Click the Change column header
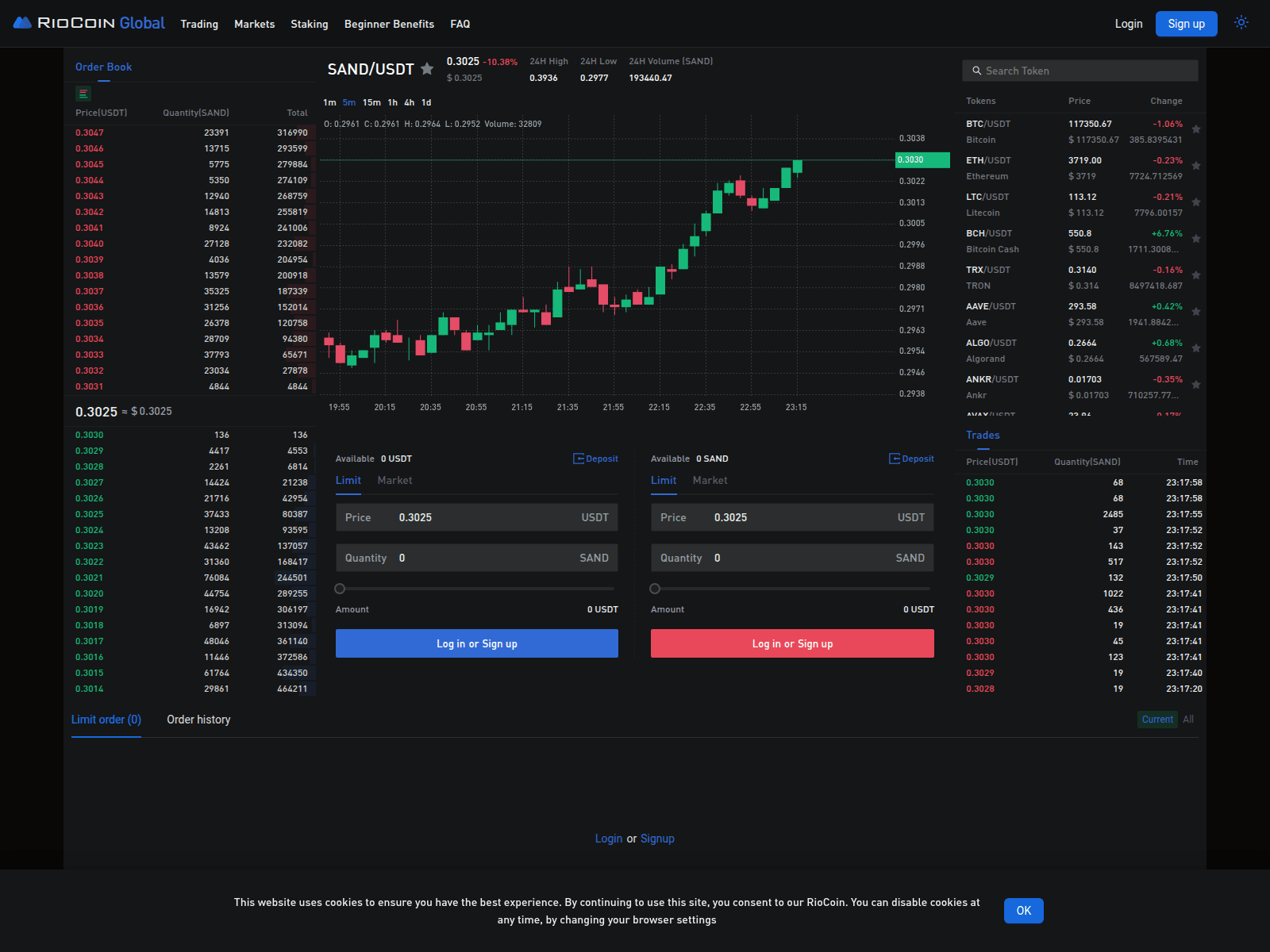The height and width of the screenshot is (952, 1270). (x=1166, y=101)
